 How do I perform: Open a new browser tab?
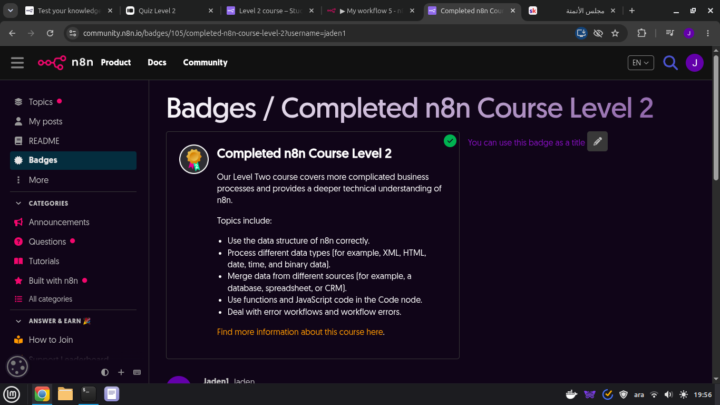point(632,11)
